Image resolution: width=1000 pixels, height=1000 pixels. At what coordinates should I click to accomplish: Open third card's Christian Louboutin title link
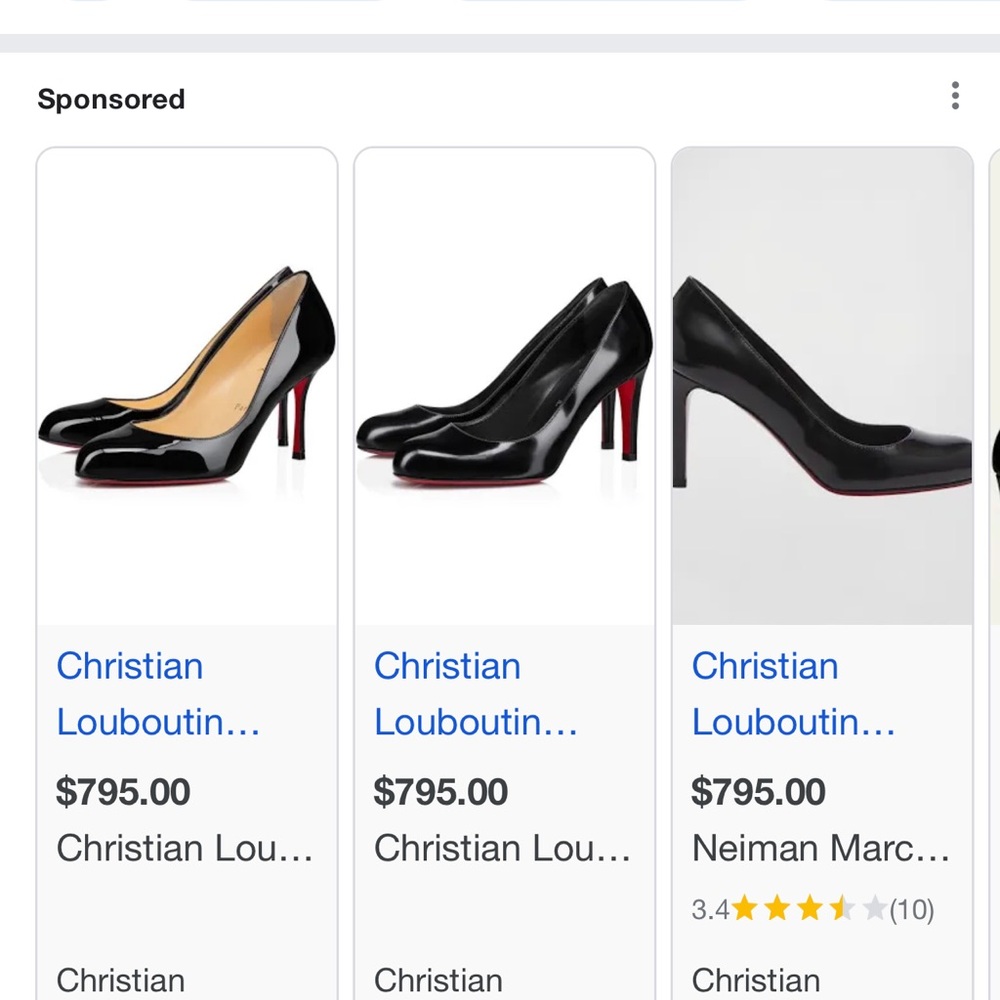coord(794,693)
